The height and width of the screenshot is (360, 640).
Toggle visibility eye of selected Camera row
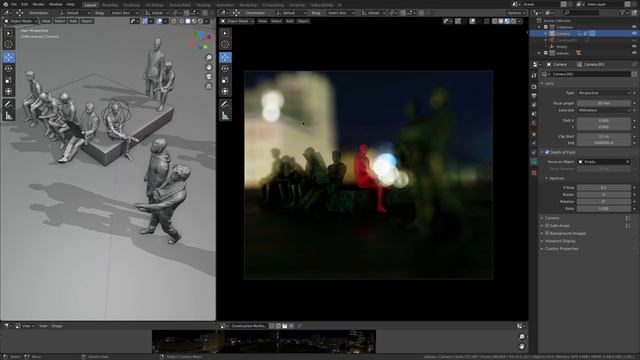click(634, 33)
